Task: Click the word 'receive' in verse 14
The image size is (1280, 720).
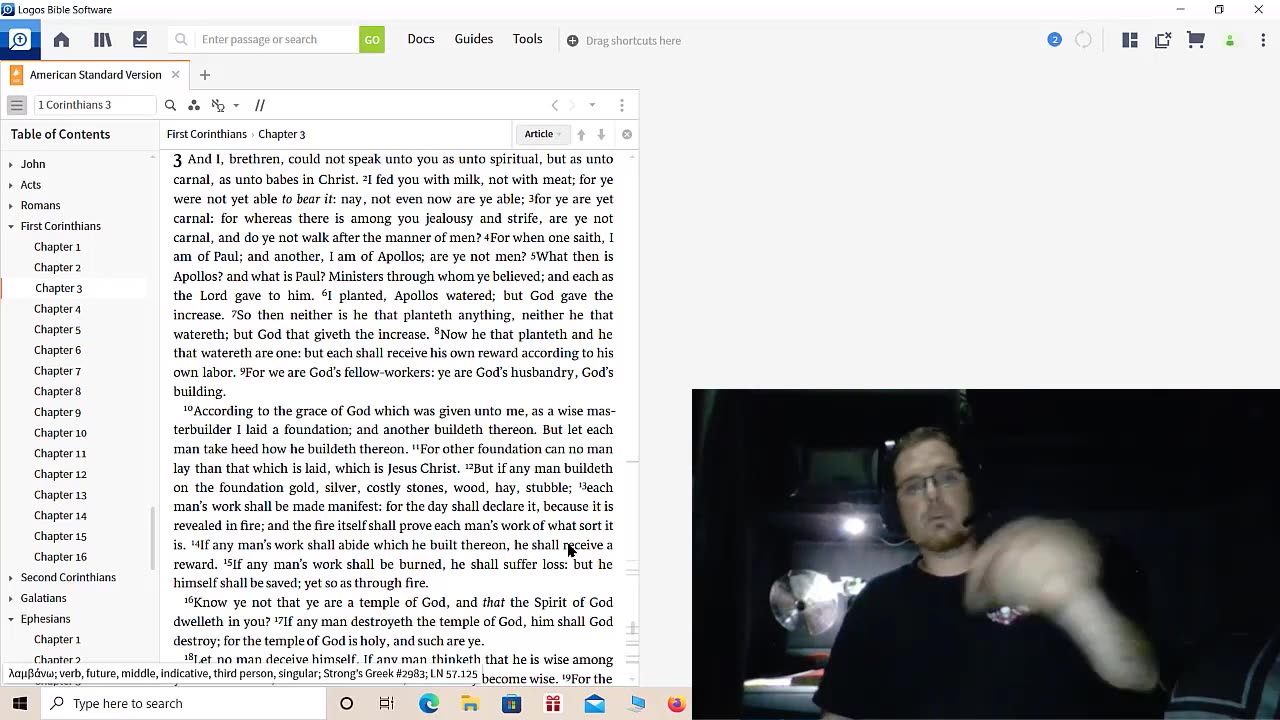Action: 582,545
